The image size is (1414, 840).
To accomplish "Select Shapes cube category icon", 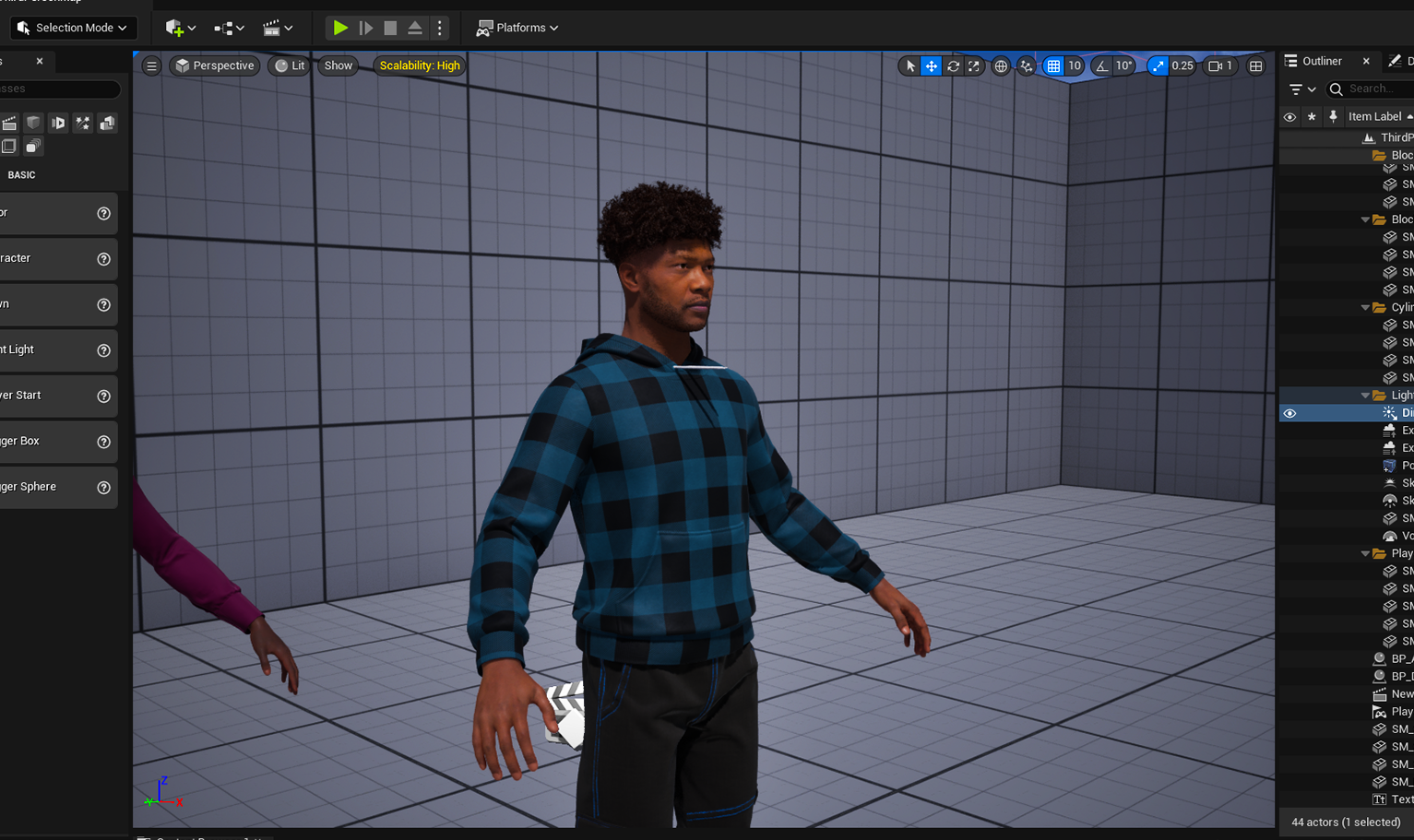I will pyautogui.click(x=33, y=123).
